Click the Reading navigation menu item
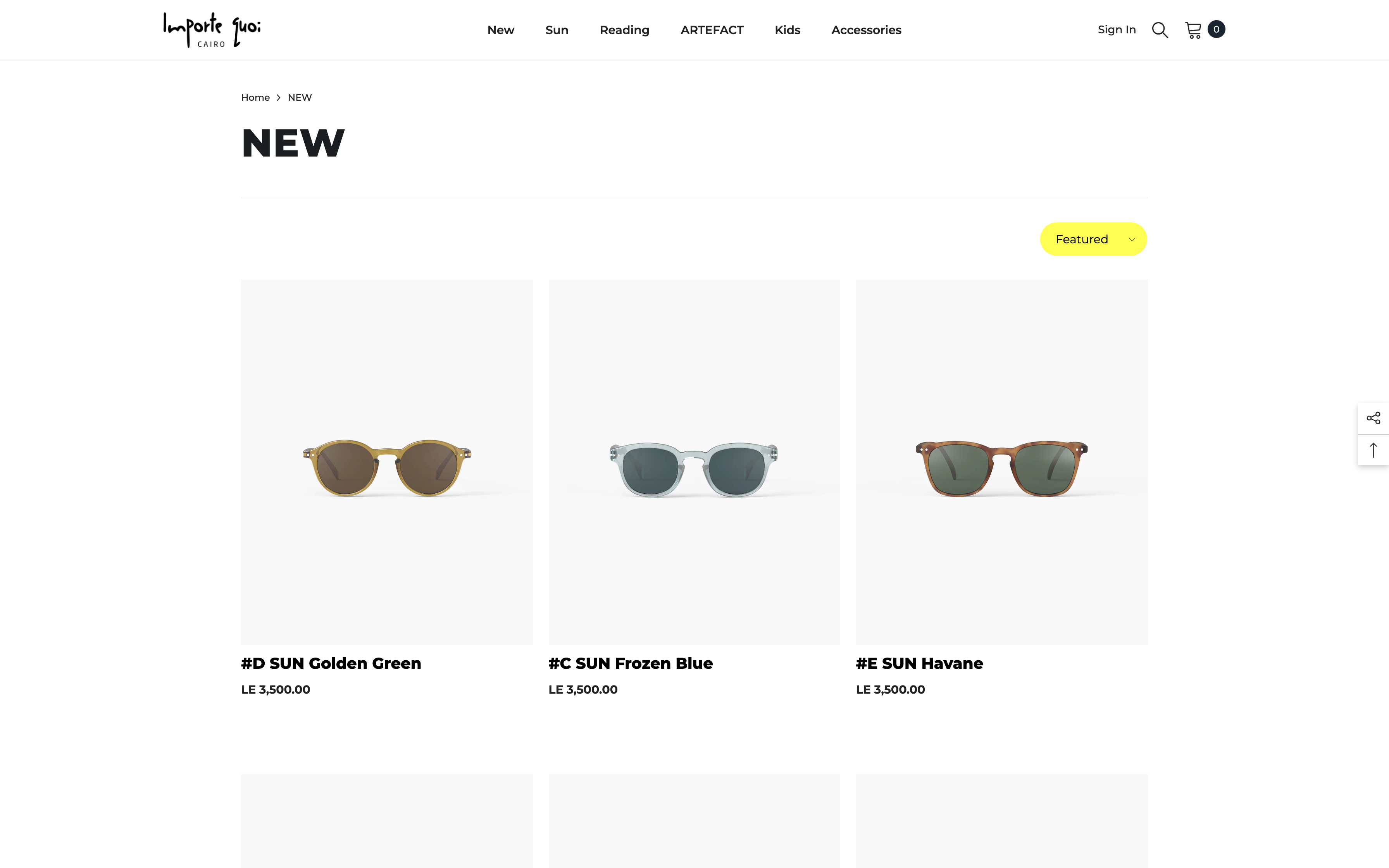Viewport: 1389px width, 868px height. click(x=624, y=29)
